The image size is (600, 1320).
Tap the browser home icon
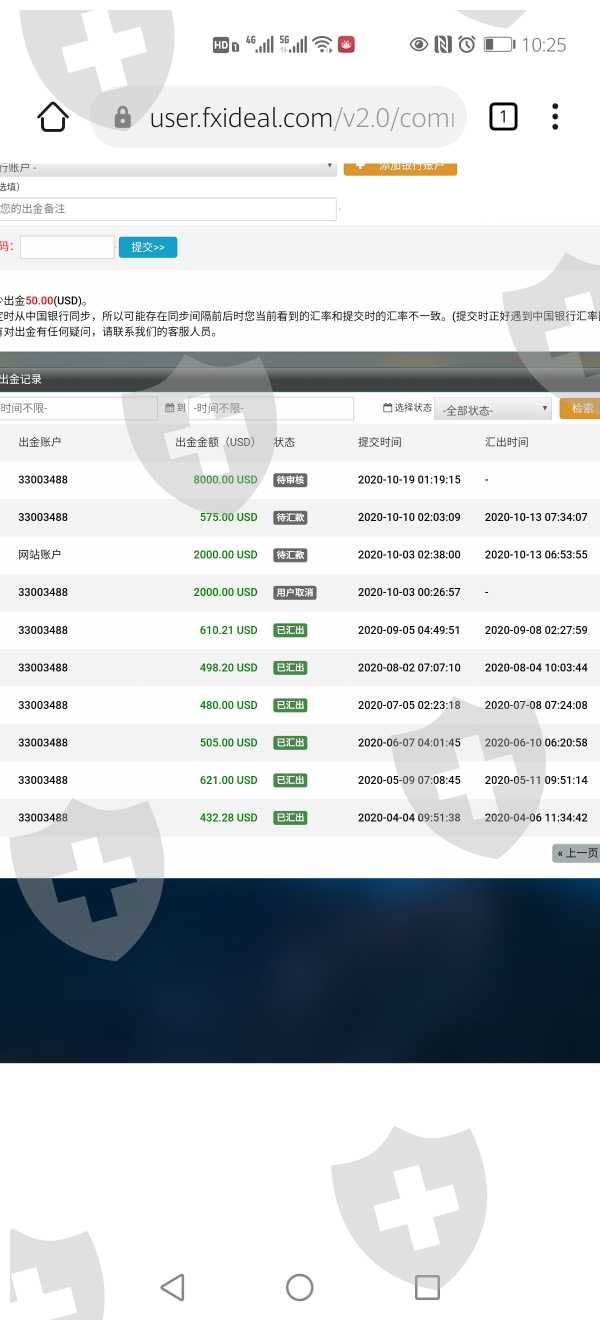pos(53,118)
